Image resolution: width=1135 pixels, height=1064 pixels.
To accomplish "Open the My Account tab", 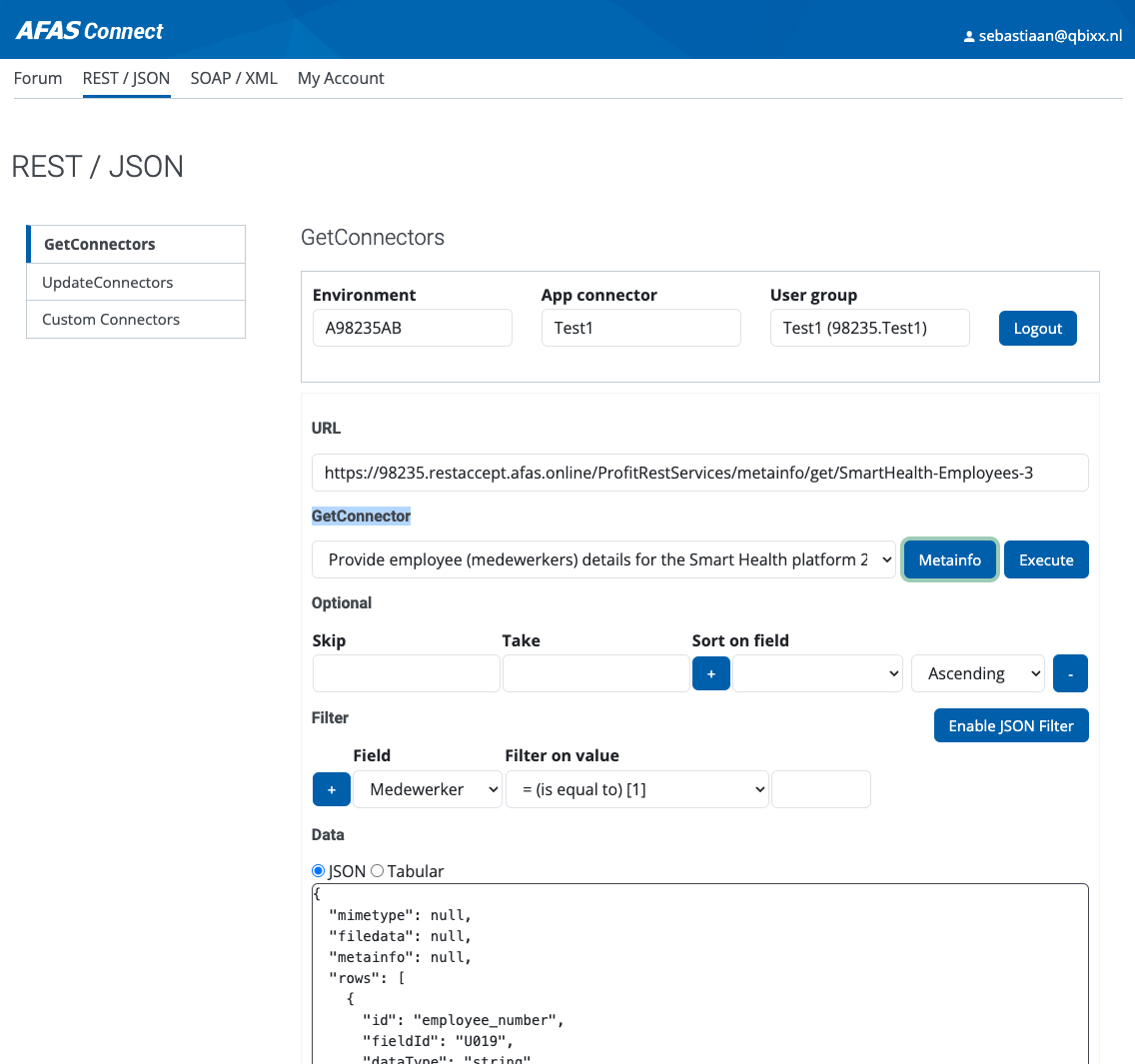I will tap(341, 78).
